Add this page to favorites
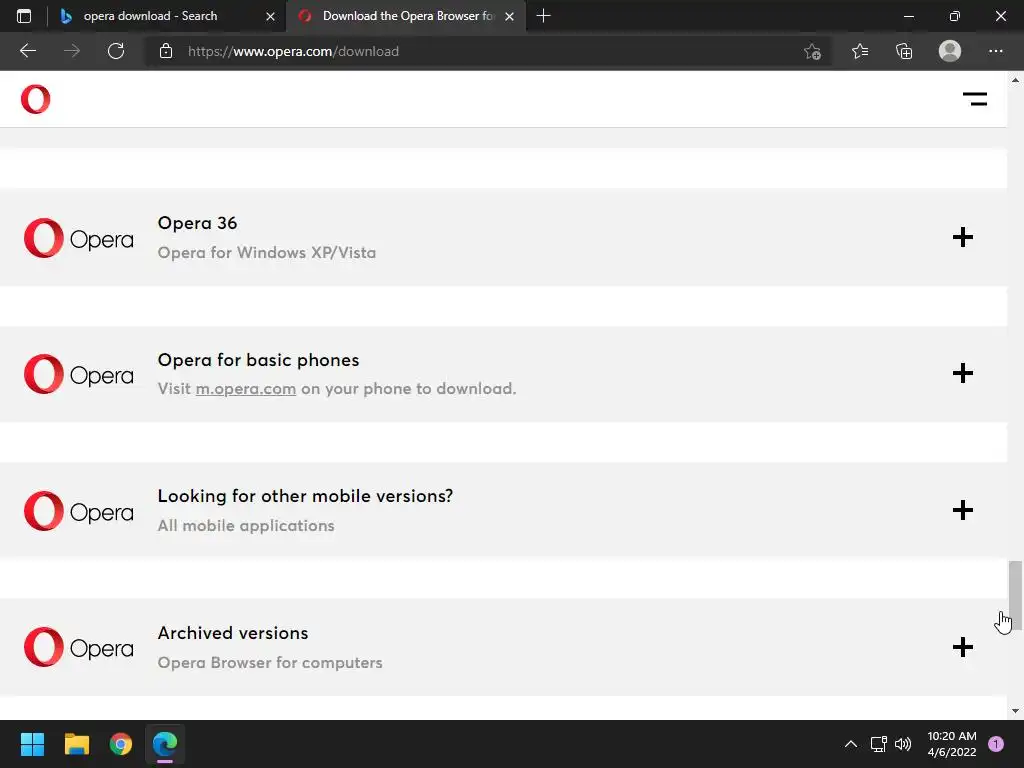The image size is (1024, 768). click(x=812, y=51)
